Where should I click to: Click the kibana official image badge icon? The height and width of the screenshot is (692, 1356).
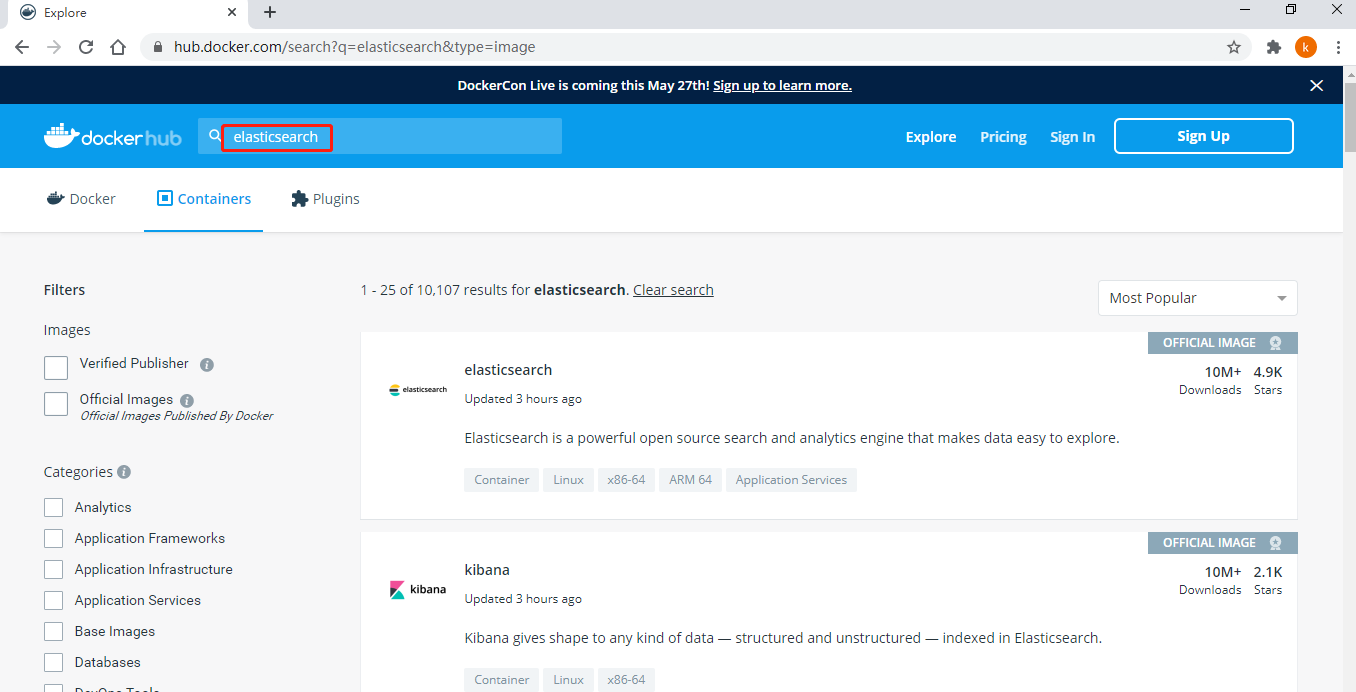pyautogui.click(x=1275, y=543)
